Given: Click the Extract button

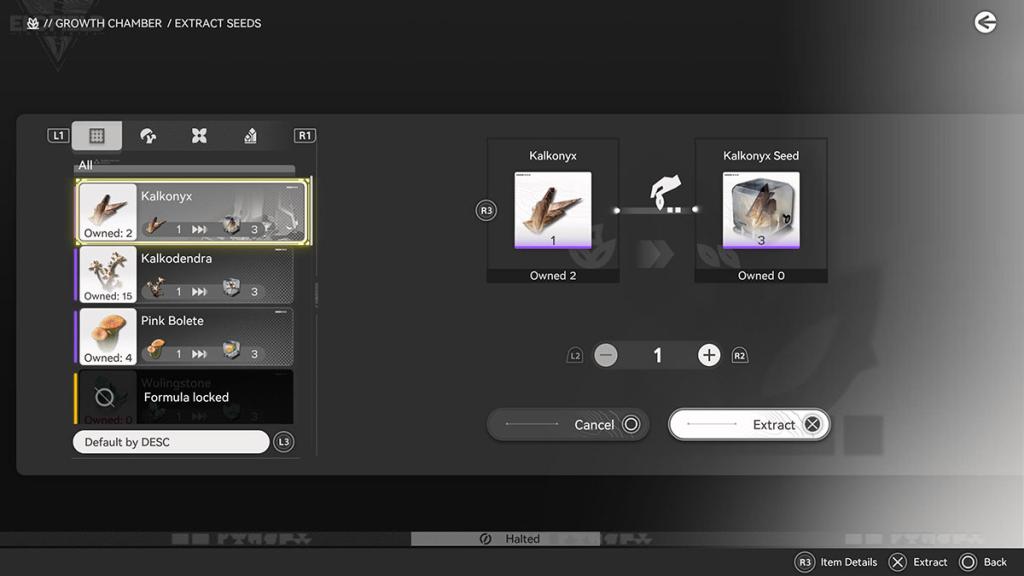Looking at the screenshot, I should (749, 425).
